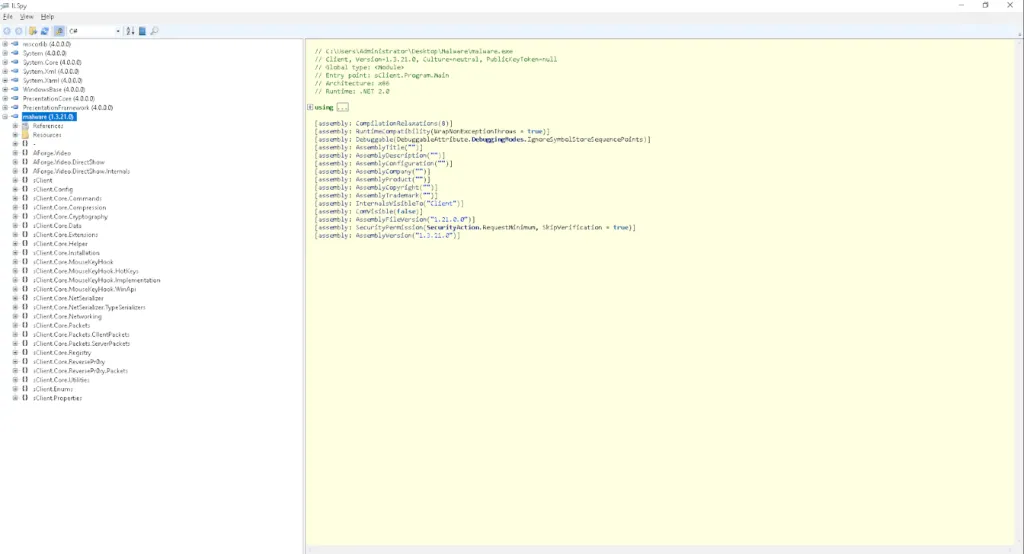Select xClient.Core.MouseKeyHook.WinApi namespace

click(x=85, y=289)
